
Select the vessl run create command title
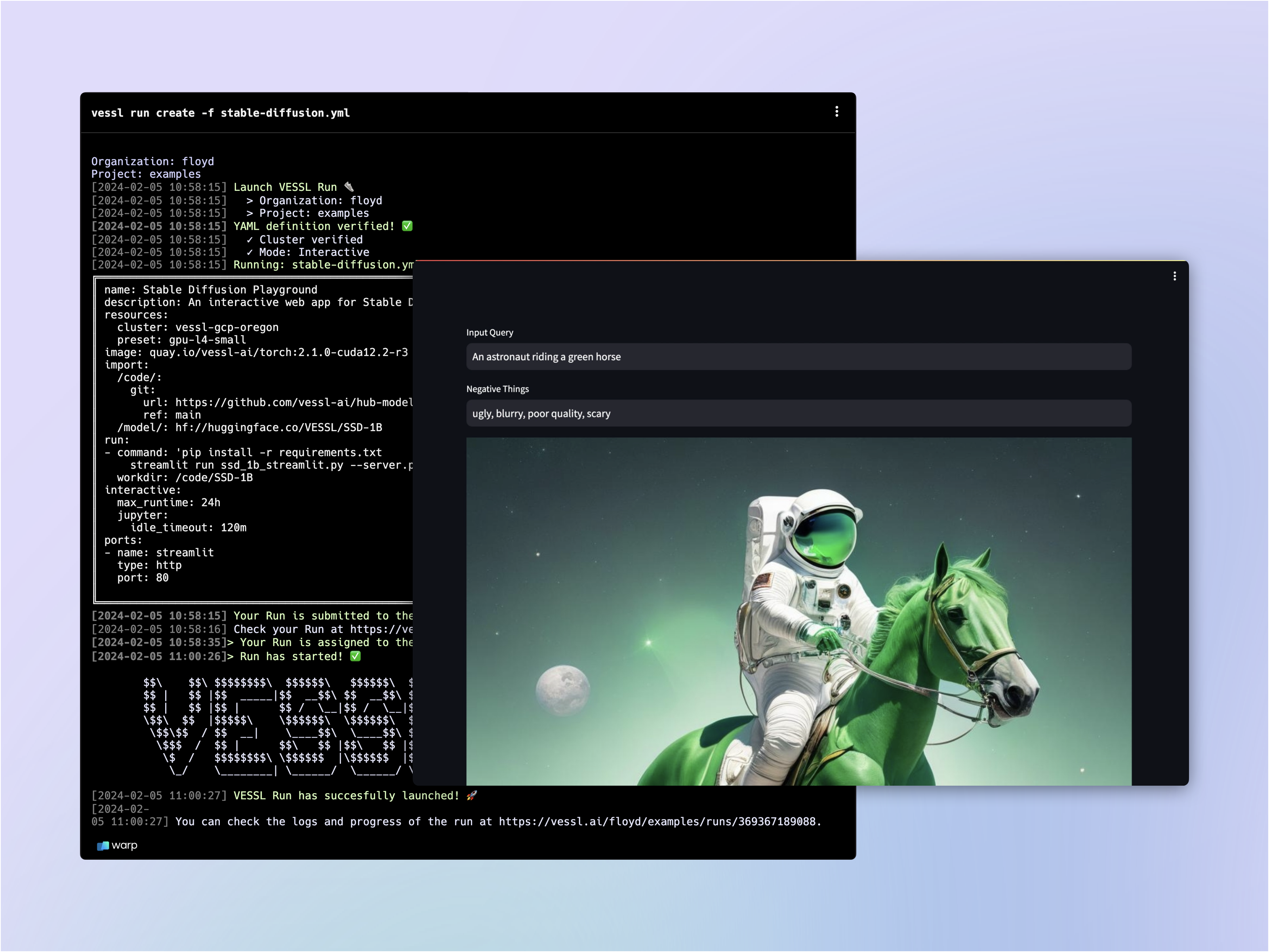(220, 113)
